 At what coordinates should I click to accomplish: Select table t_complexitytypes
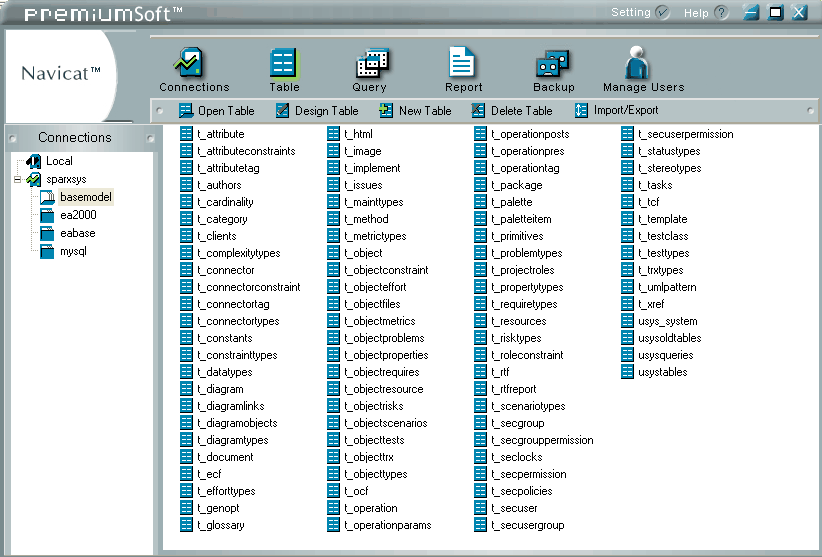239,253
